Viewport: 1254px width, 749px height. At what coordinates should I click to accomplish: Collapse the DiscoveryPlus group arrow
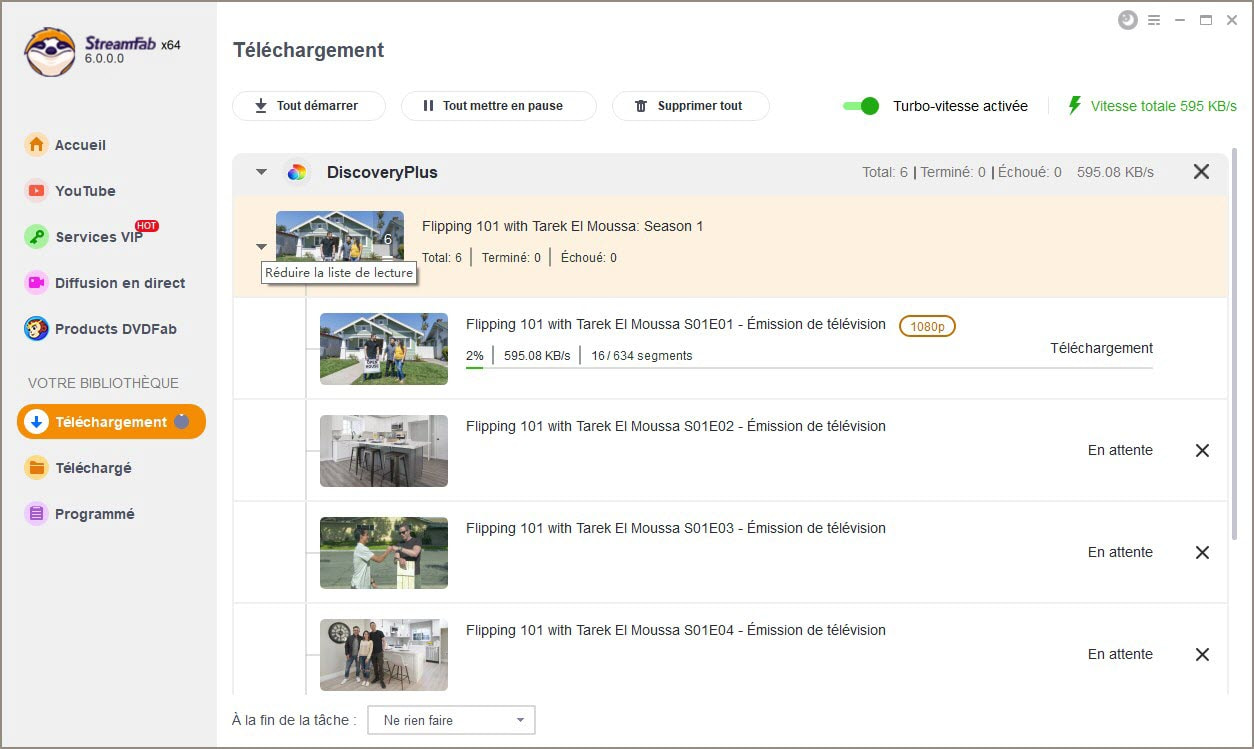point(261,172)
